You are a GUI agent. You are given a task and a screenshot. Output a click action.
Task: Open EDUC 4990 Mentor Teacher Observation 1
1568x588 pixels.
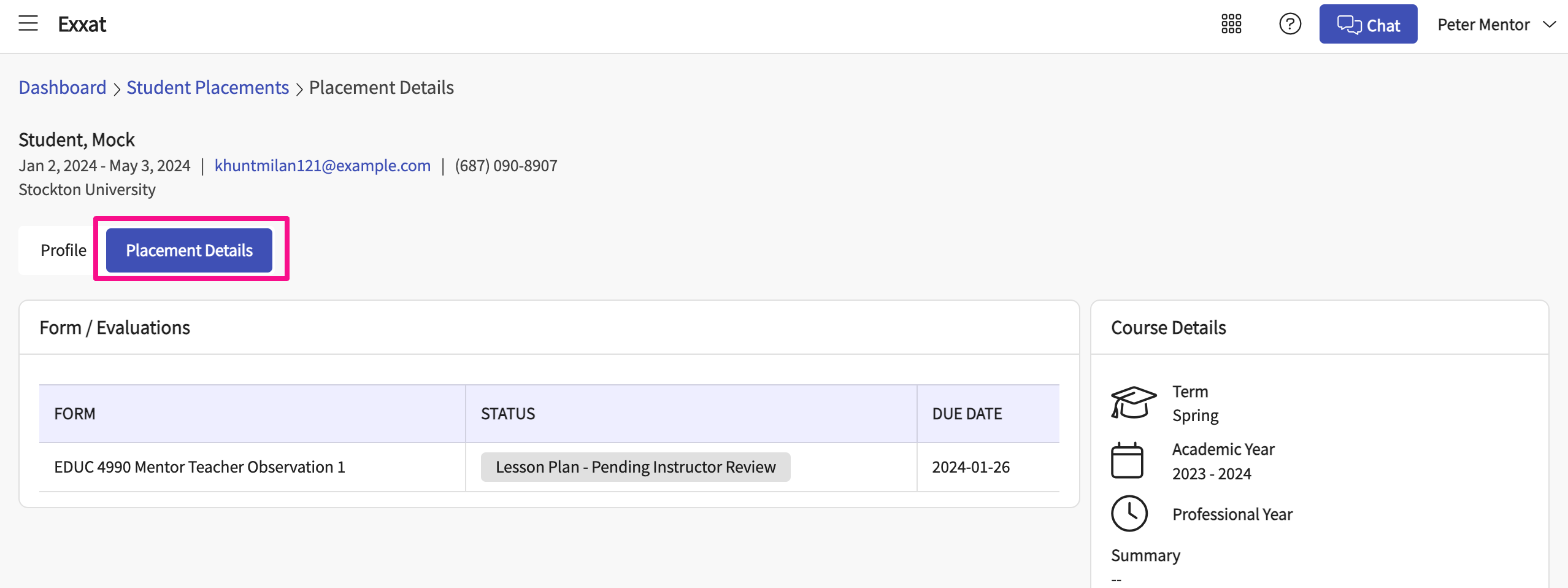coord(199,467)
